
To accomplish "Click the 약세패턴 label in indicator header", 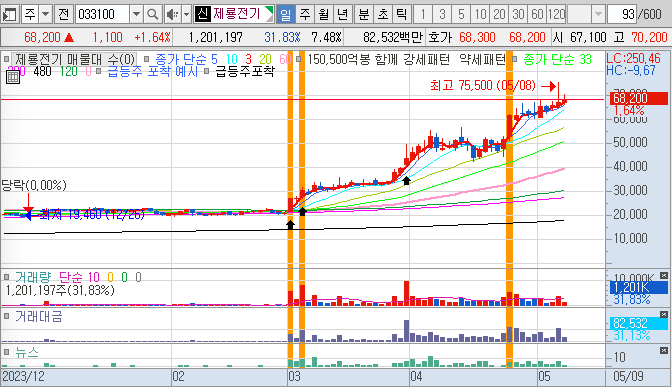I will 483,59.
